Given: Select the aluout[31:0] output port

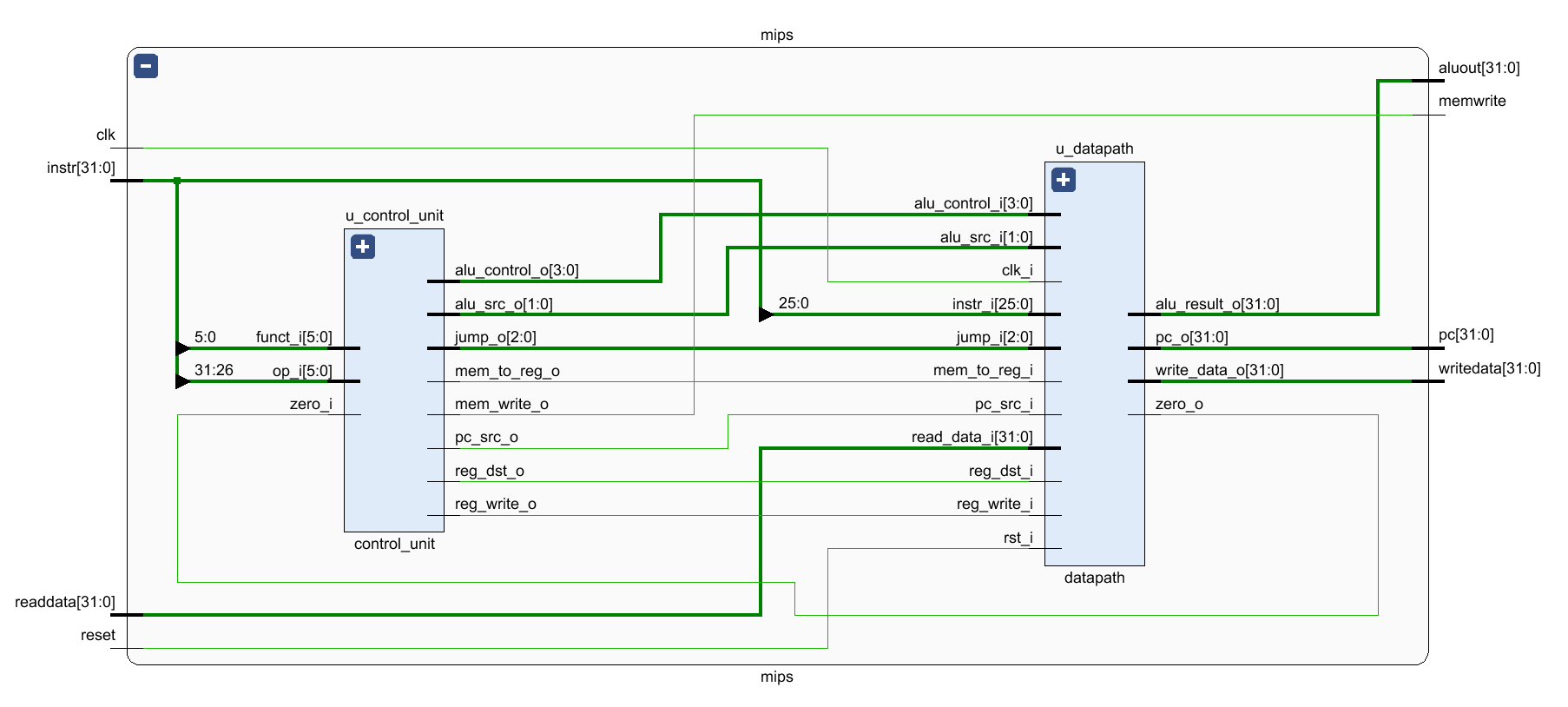Looking at the screenshot, I should point(1479,68).
